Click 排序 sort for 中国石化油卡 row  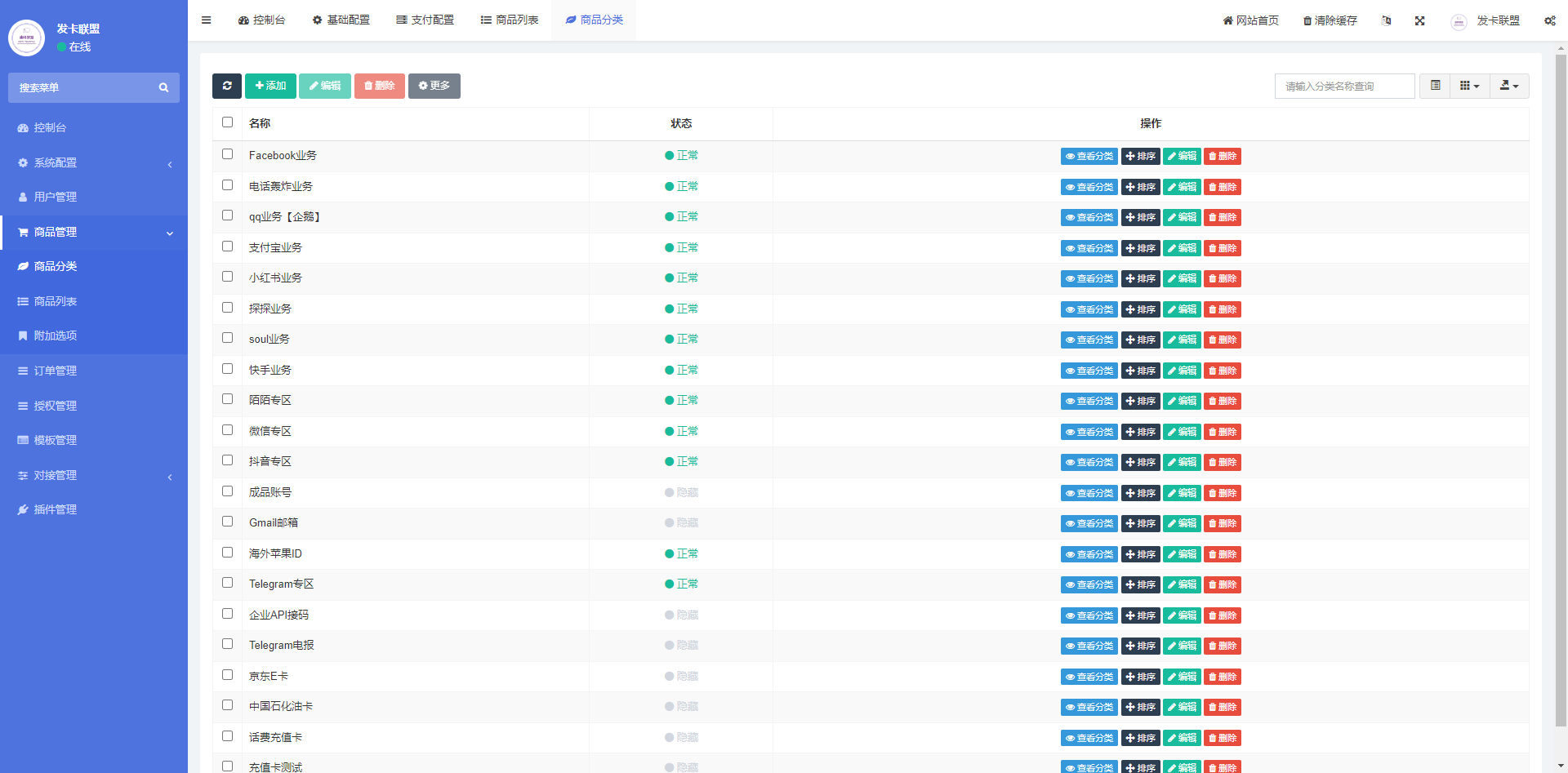(x=1141, y=708)
